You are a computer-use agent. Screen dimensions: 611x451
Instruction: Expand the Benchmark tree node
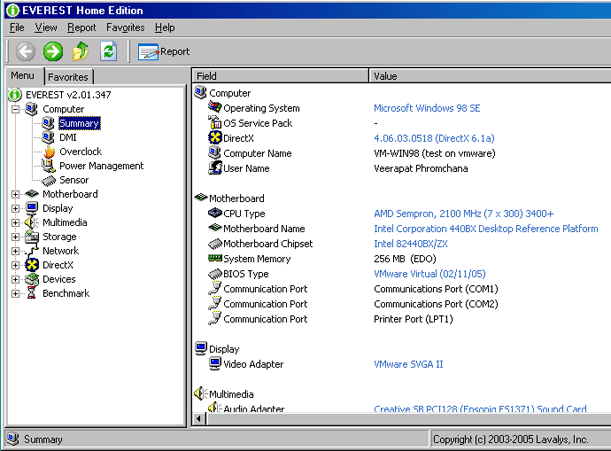(15, 294)
